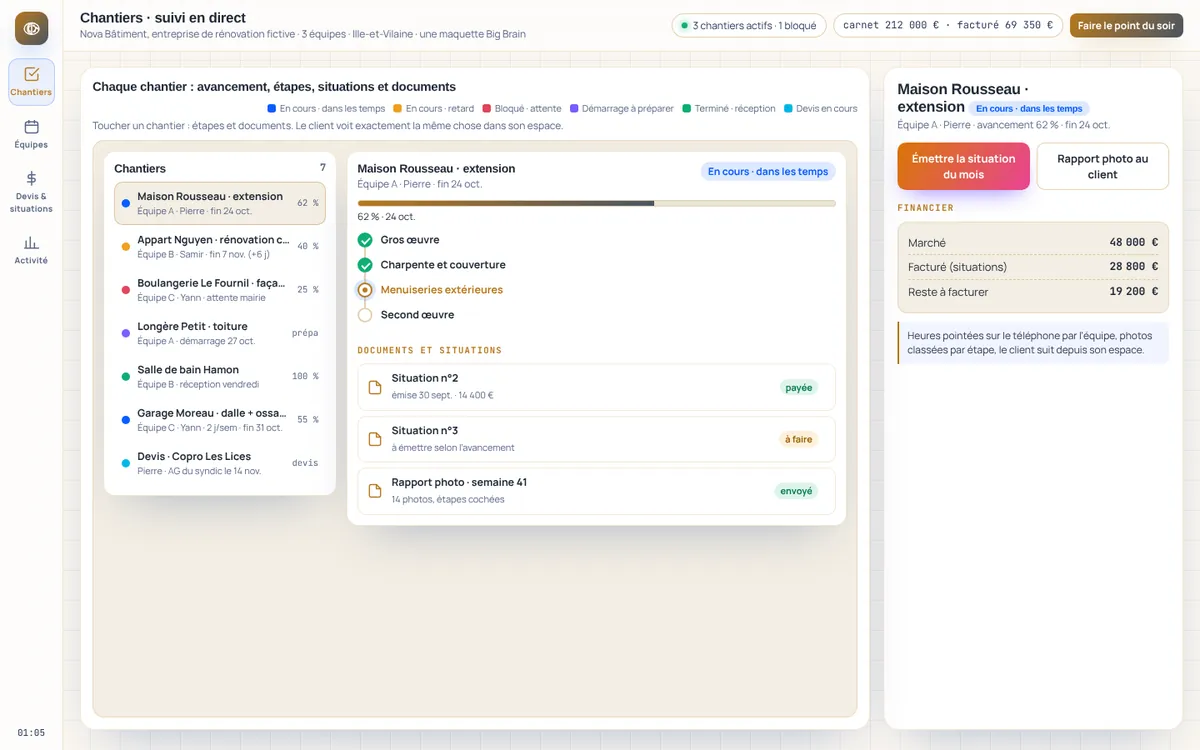The image size is (1200, 750).
Task: Click the orange En cours retard legend swatch
Action: coord(398,108)
